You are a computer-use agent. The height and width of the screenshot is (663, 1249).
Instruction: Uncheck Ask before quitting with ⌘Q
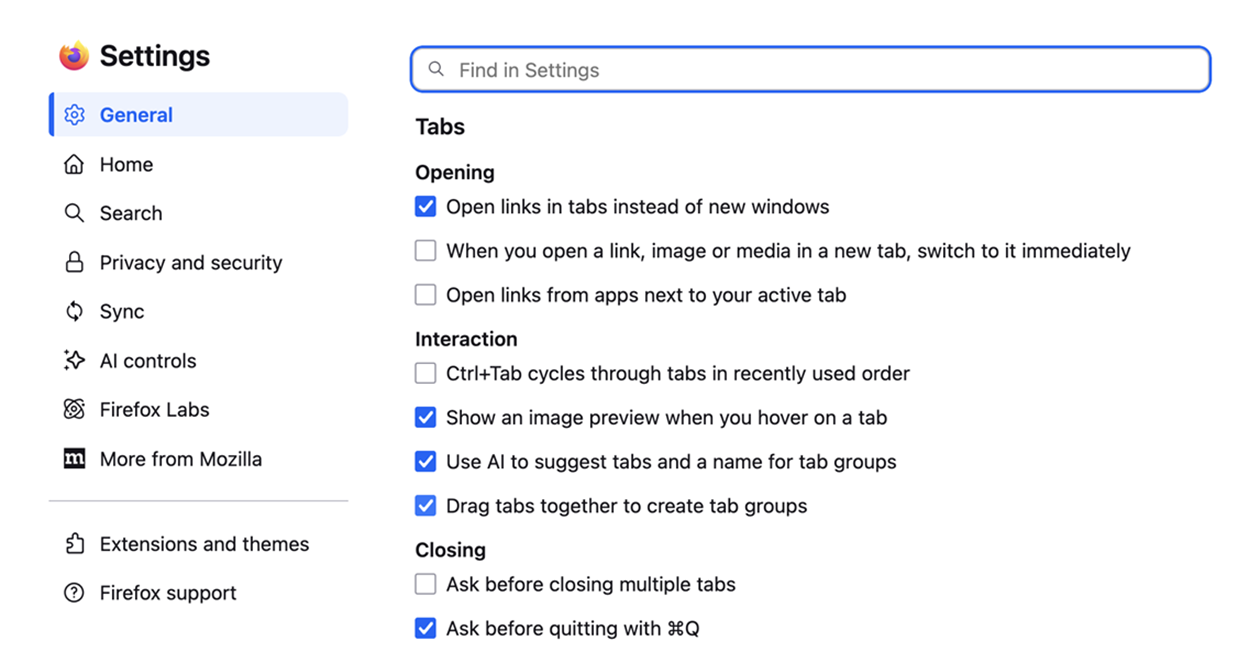[x=426, y=628]
